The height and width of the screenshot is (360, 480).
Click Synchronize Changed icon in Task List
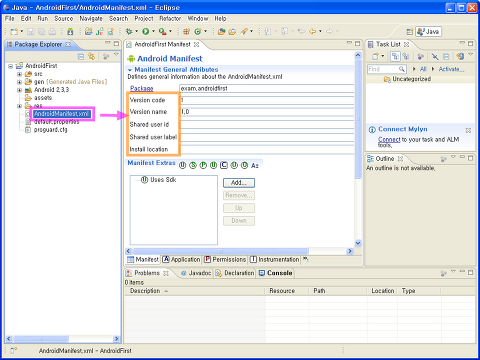click(460, 57)
